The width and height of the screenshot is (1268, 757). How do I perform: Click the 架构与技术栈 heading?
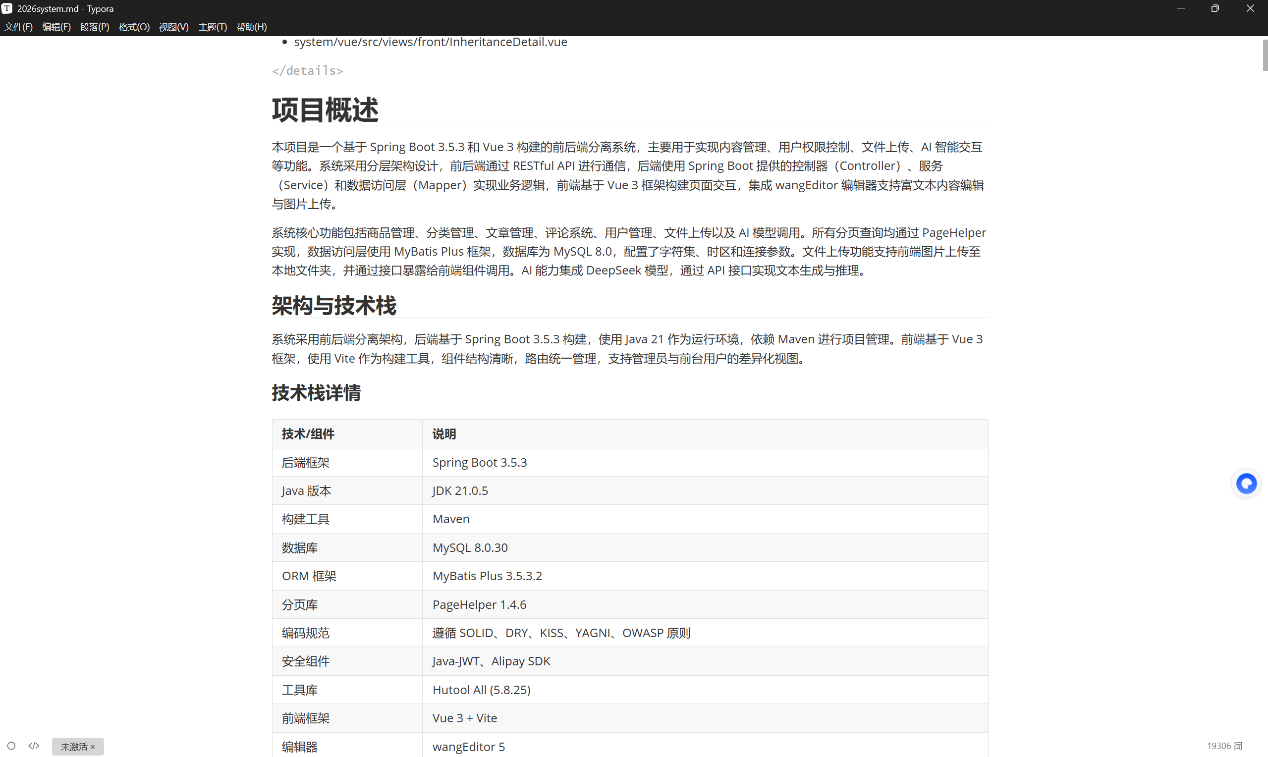(x=334, y=305)
